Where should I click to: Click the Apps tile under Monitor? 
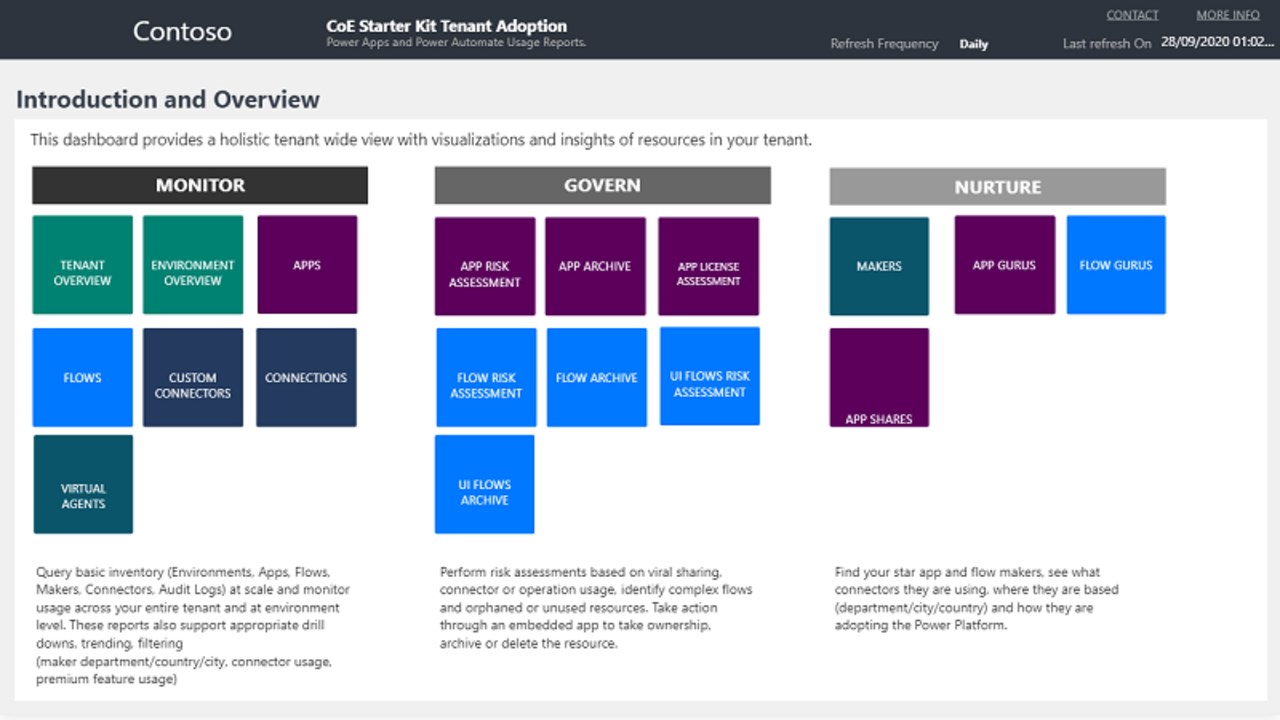(x=307, y=265)
